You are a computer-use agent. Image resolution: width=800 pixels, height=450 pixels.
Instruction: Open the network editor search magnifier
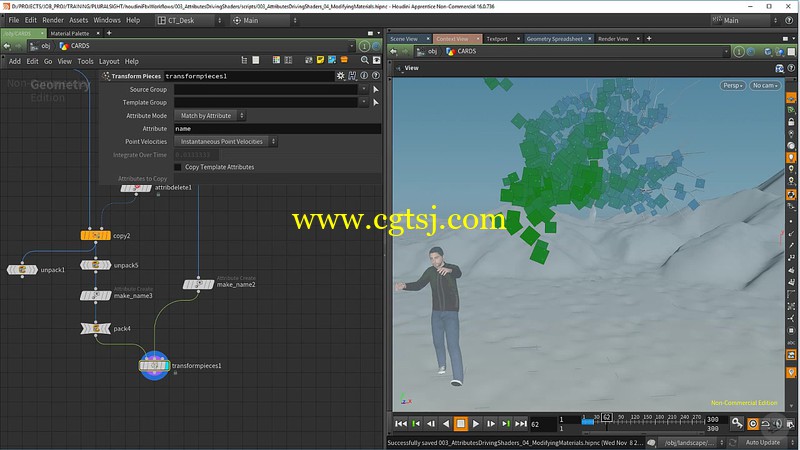(x=364, y=60)
